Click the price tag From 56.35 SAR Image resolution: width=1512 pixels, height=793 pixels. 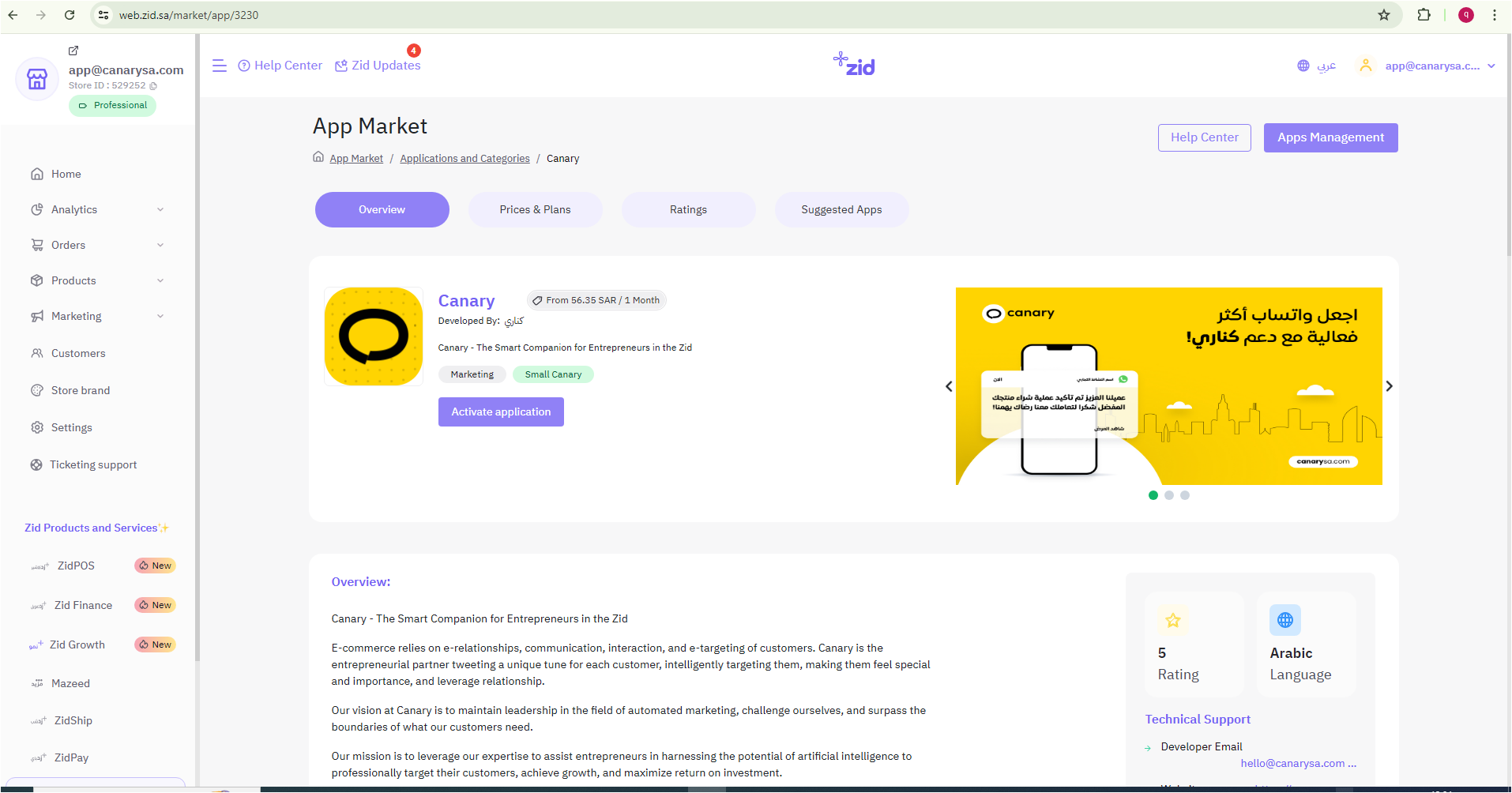pos(596,300)
